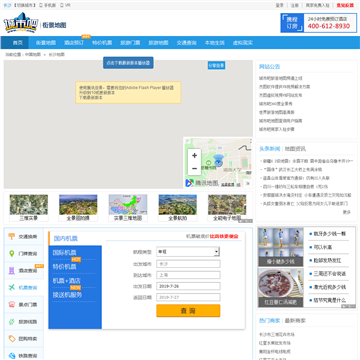Click the 更多 more news link
Screen dimensions: 360x360
(x=347, y=212)
